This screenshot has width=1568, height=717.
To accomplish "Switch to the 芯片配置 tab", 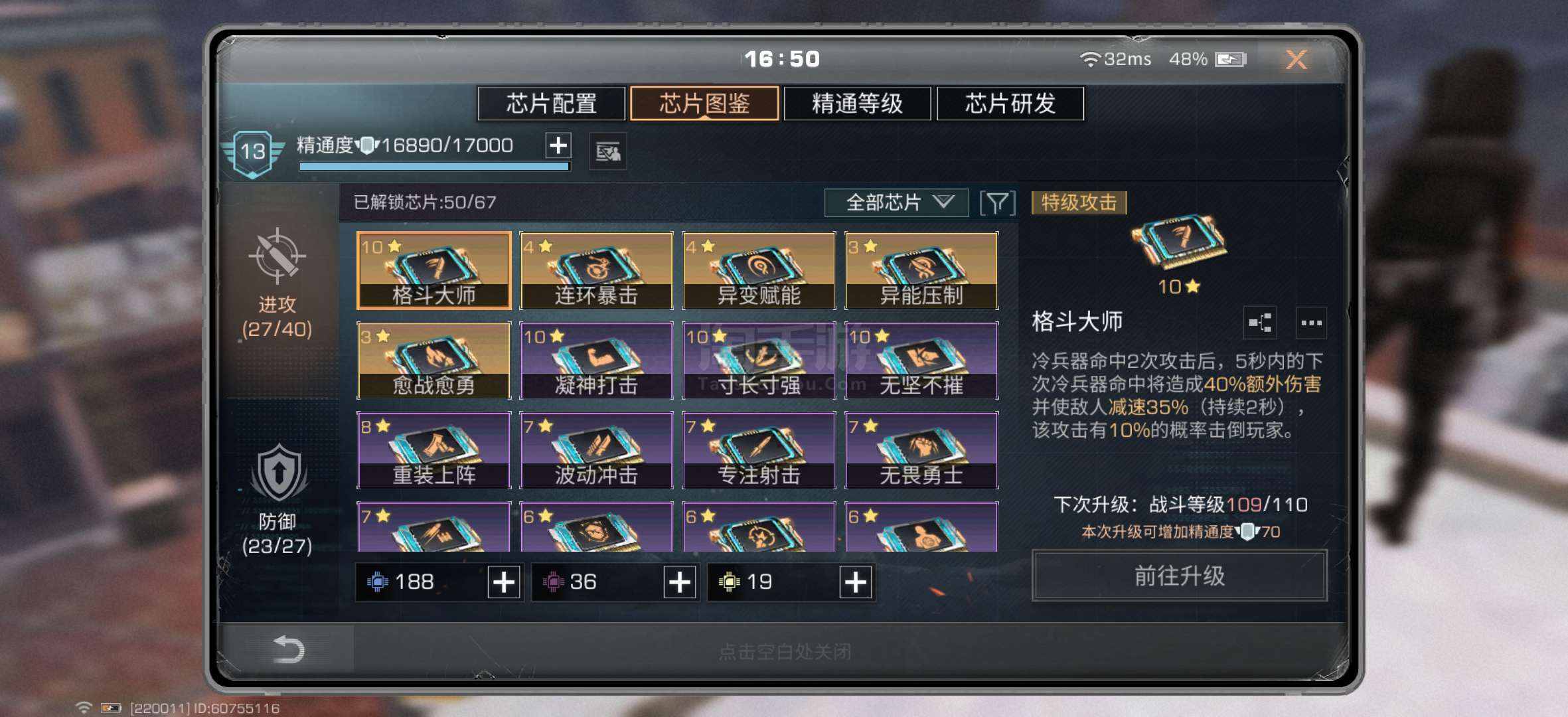I will 551,104.
